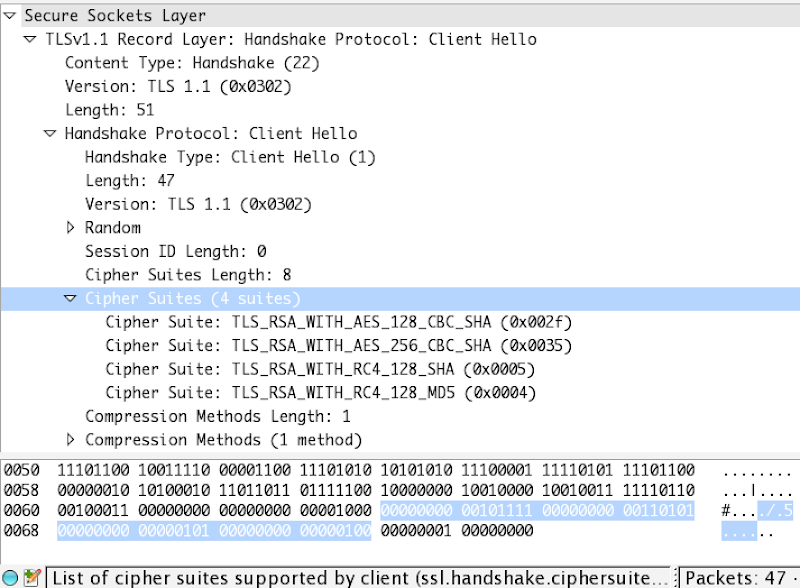Open the capture file comment edit icon

(32, 578)
